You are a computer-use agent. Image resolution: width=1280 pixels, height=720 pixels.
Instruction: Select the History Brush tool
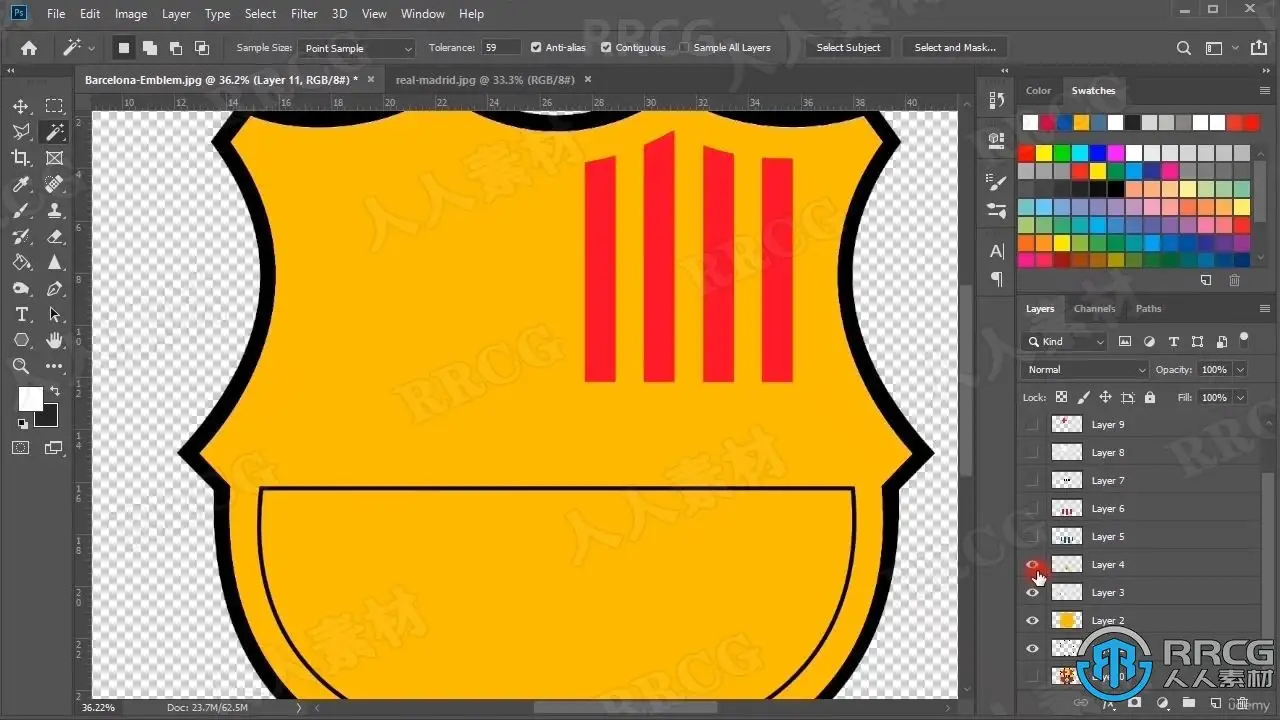pyautogui.click(x=21, y=236)
